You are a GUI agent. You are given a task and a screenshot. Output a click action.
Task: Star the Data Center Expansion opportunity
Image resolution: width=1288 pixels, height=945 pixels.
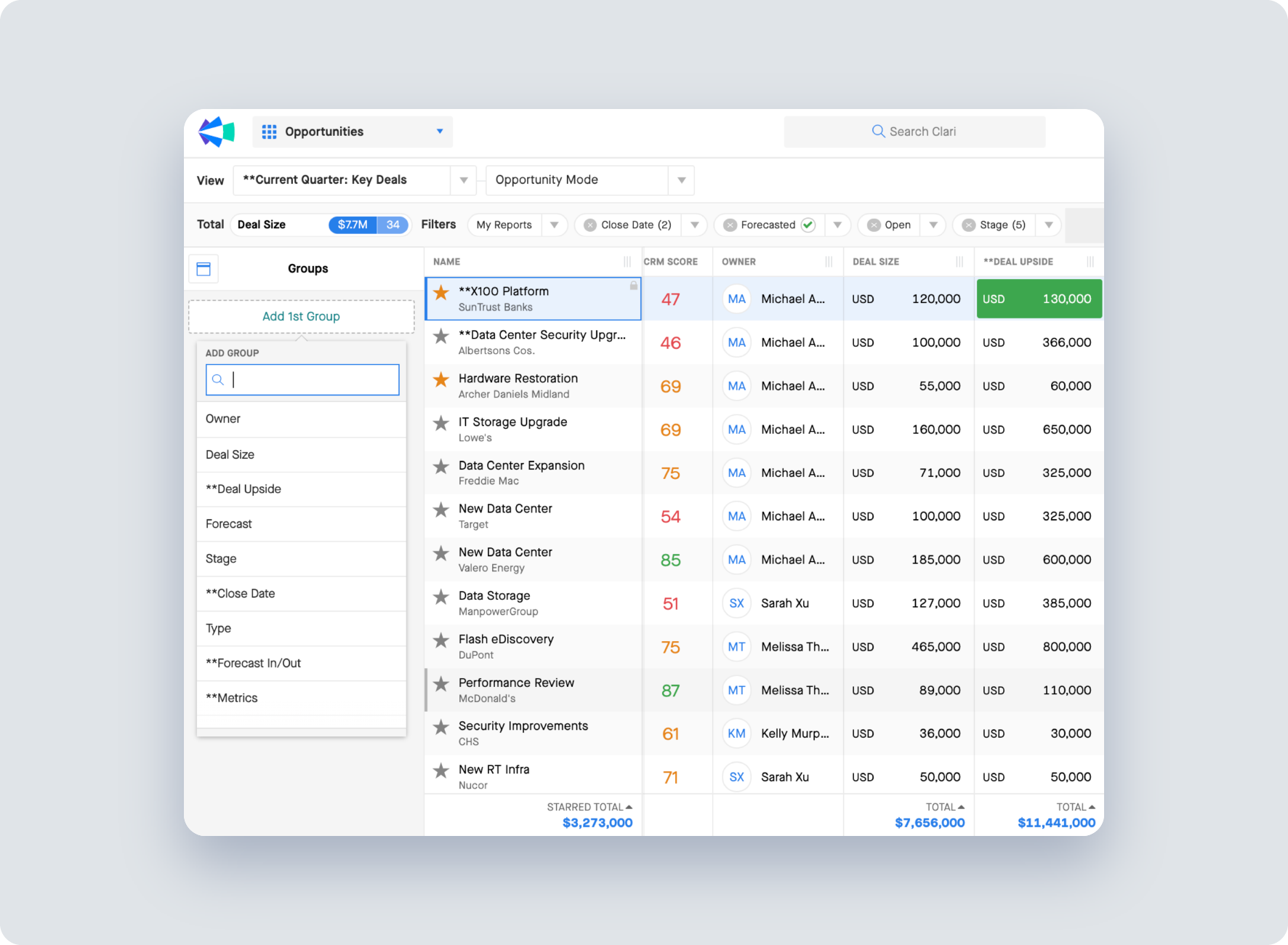click(x=441, y=466)
